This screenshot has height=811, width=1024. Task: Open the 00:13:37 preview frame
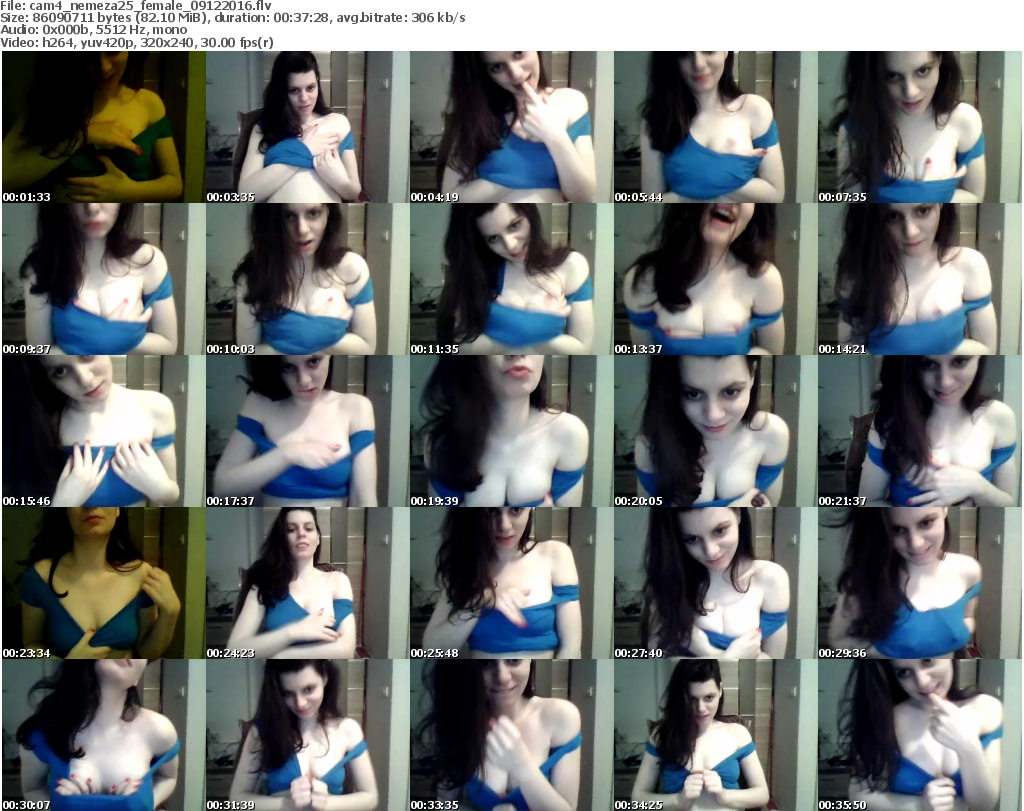[x=715, y=279]
